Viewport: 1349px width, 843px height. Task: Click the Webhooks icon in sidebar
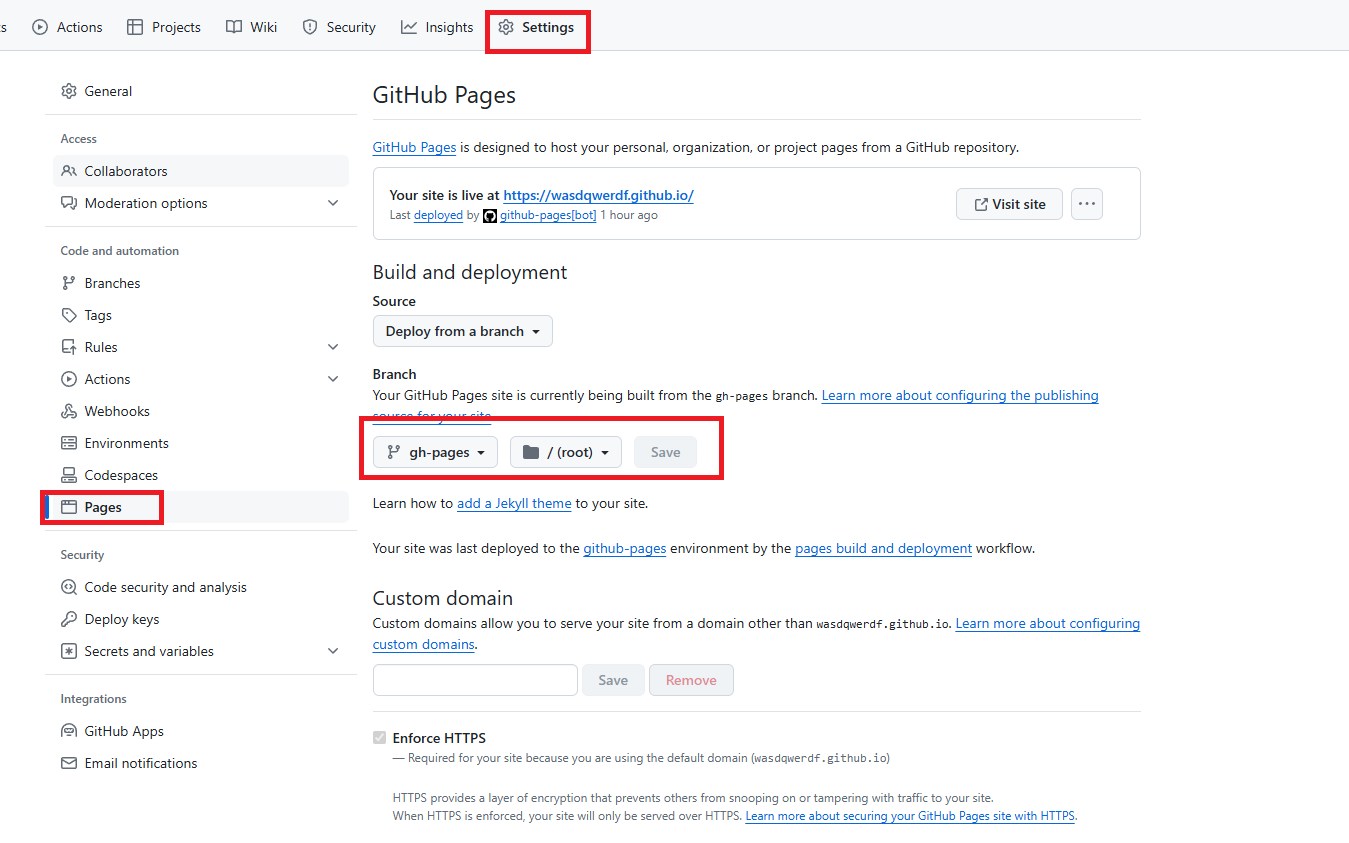(69, 411)
